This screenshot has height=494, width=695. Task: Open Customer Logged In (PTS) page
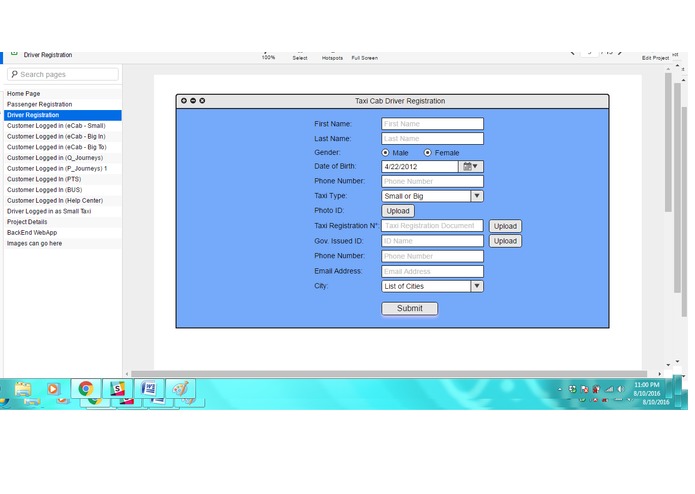(62, 179)
